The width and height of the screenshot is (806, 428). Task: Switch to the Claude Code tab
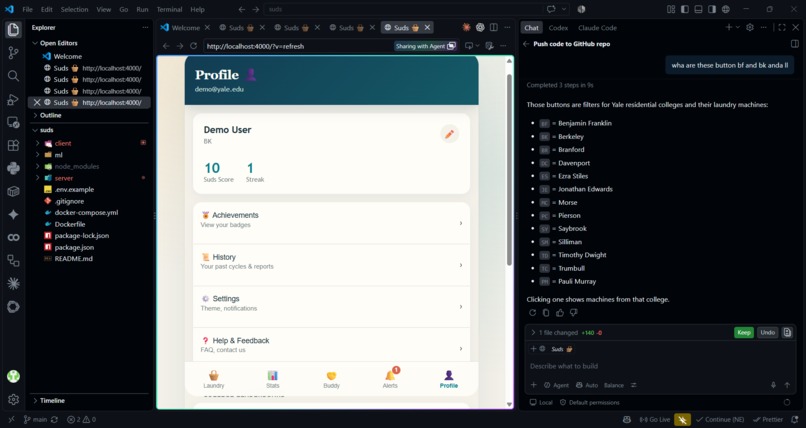[x=597, y=28]
